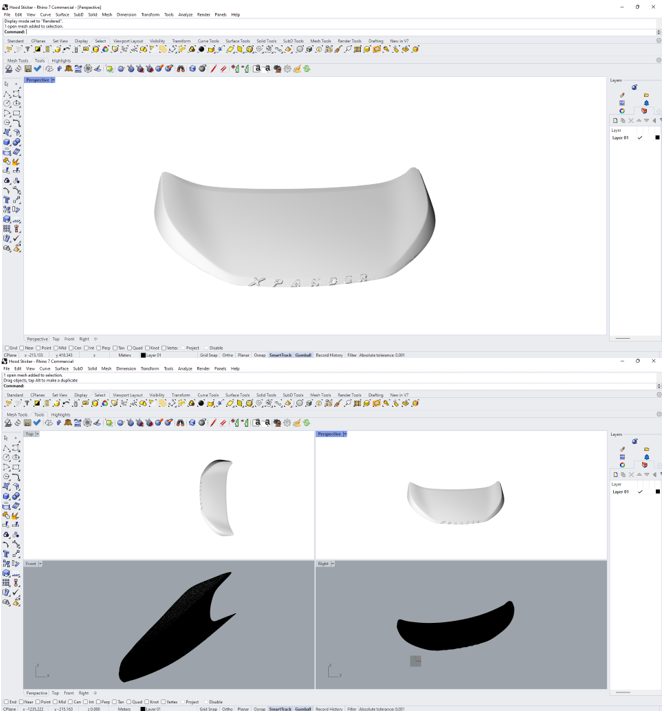
Task: Toggle SmartTrack in lower window's status bar
Action: click(280, 709)
